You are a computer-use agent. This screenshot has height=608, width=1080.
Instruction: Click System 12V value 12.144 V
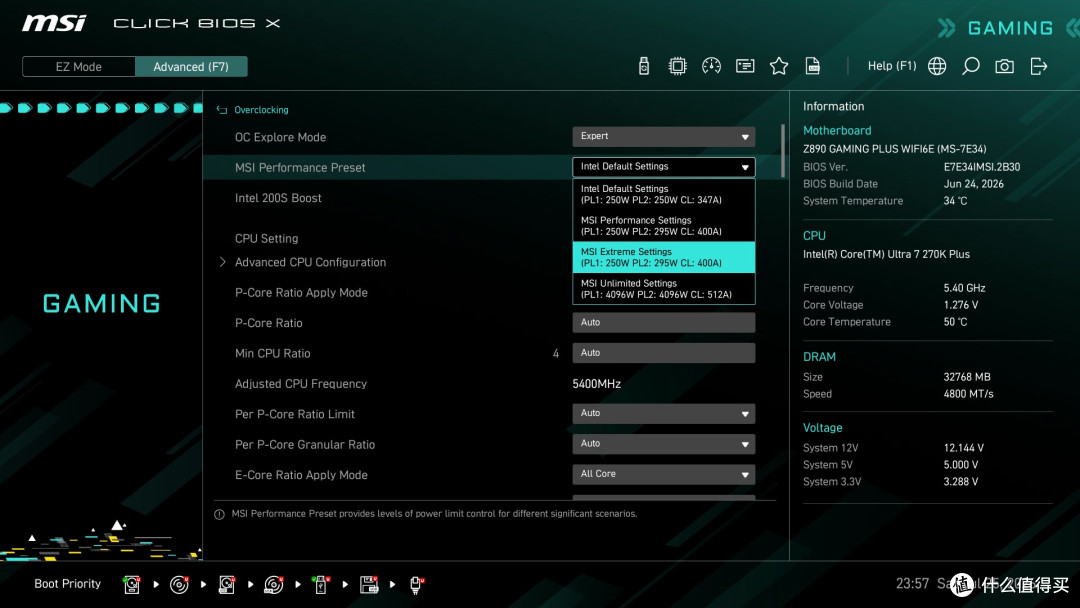coord(964,448)
